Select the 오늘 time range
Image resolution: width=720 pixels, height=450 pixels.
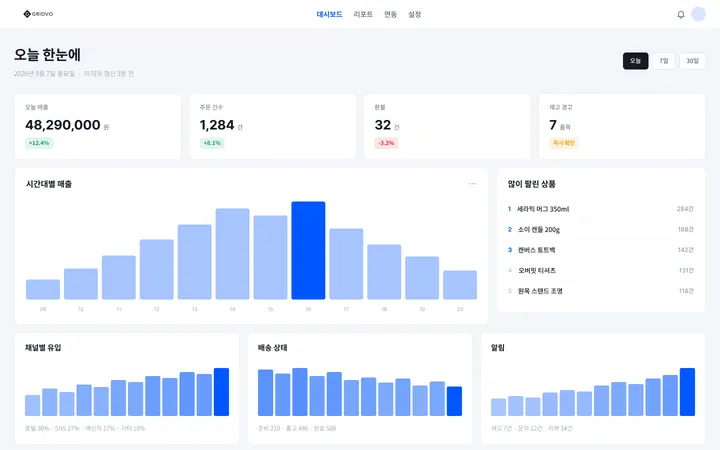point(636,61)
